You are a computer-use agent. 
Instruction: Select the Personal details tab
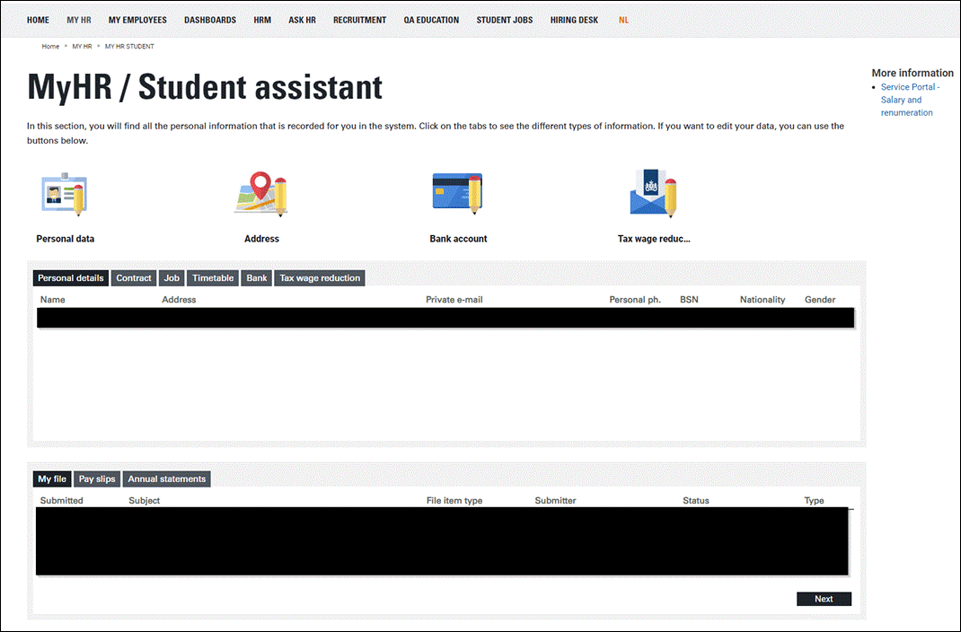[x=70, y=278]
